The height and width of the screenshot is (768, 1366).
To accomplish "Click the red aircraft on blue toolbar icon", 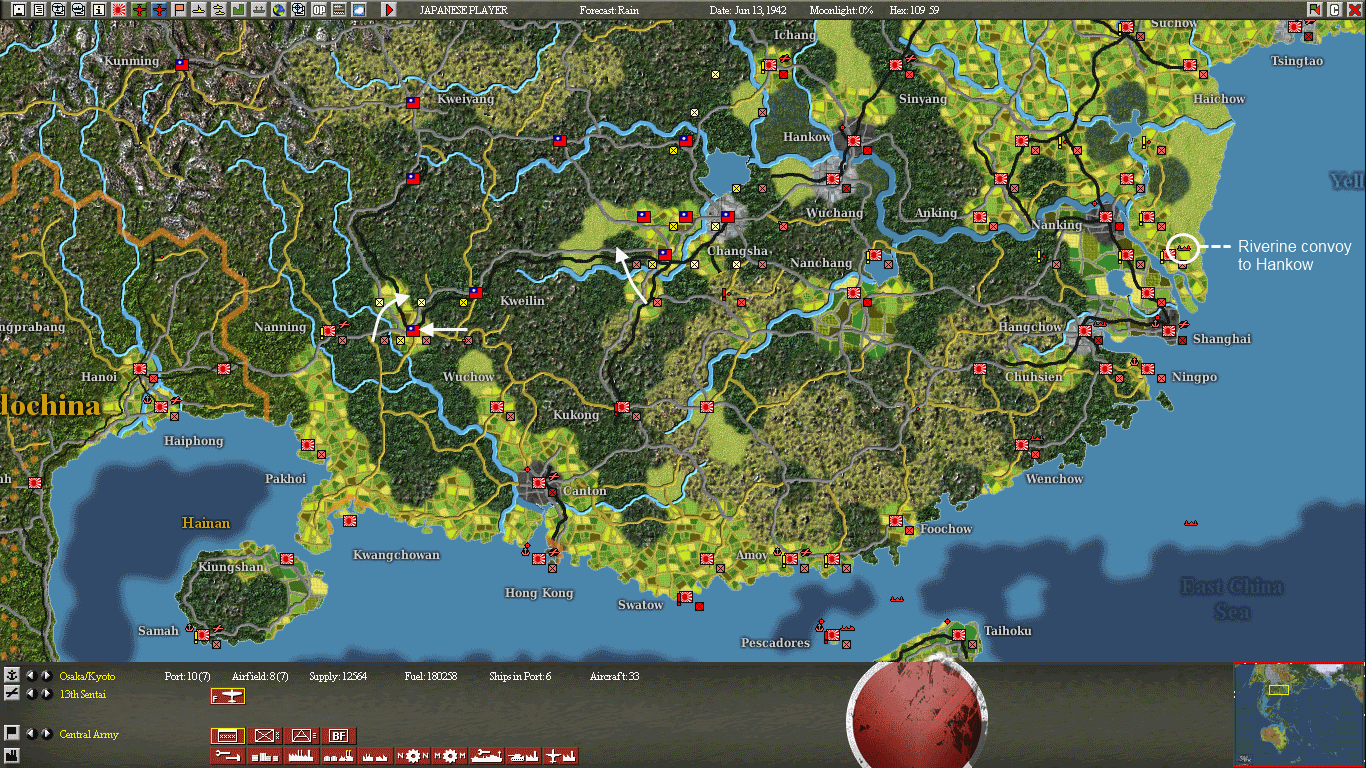I will [159, 9].
